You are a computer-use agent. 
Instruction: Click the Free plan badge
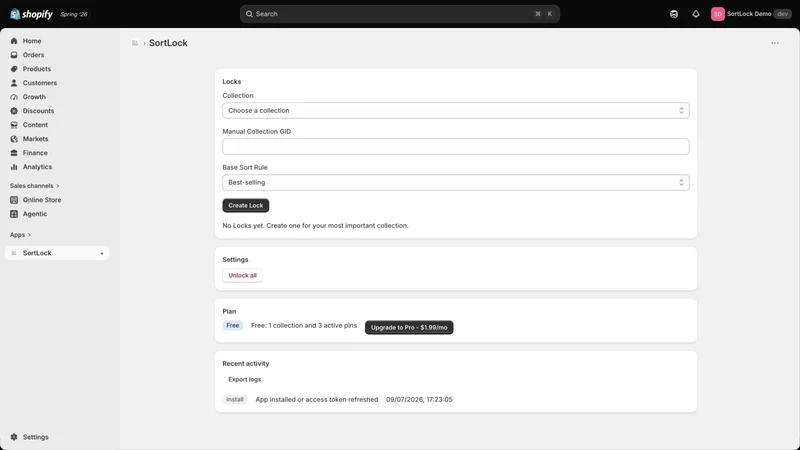pyautogui.click(x=233, y=326)
